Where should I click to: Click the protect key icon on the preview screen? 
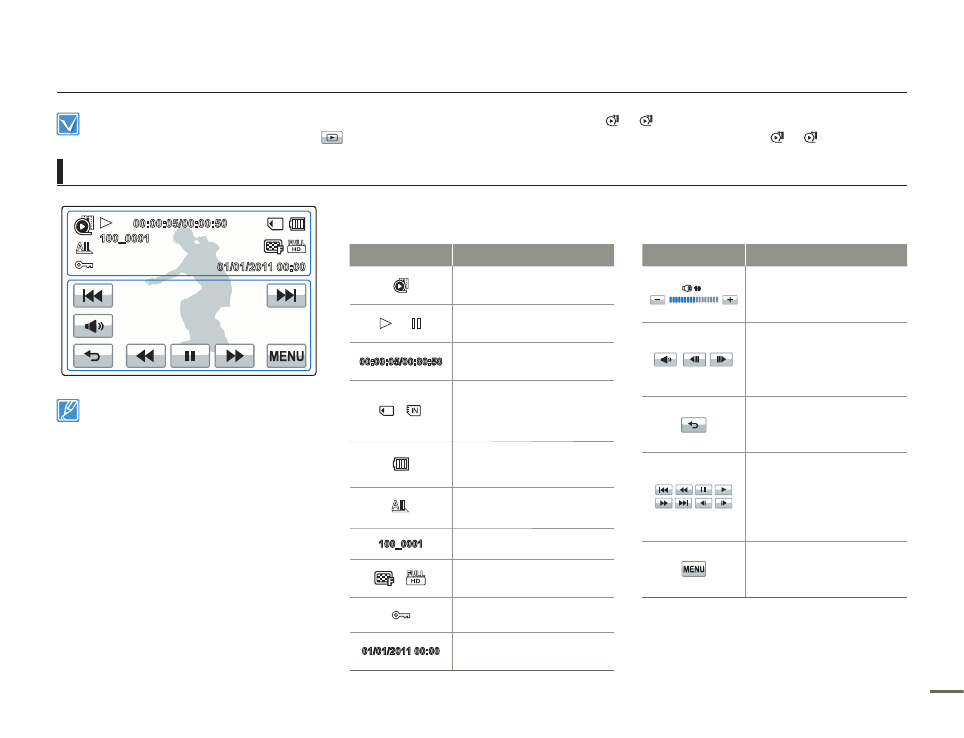(83, 267)
